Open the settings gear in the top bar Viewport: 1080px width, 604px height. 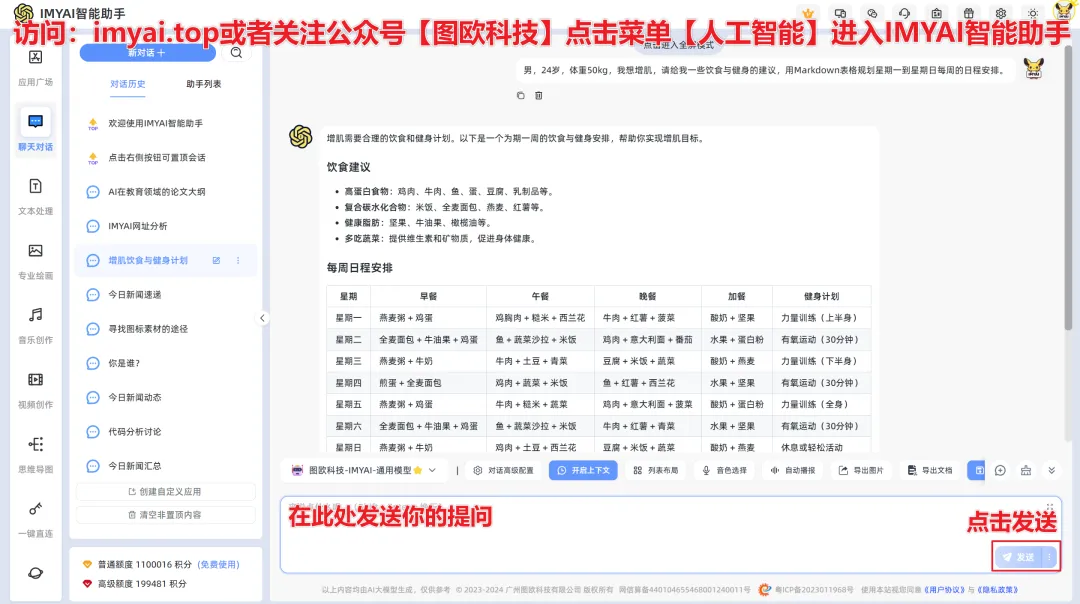(1000, 13)
